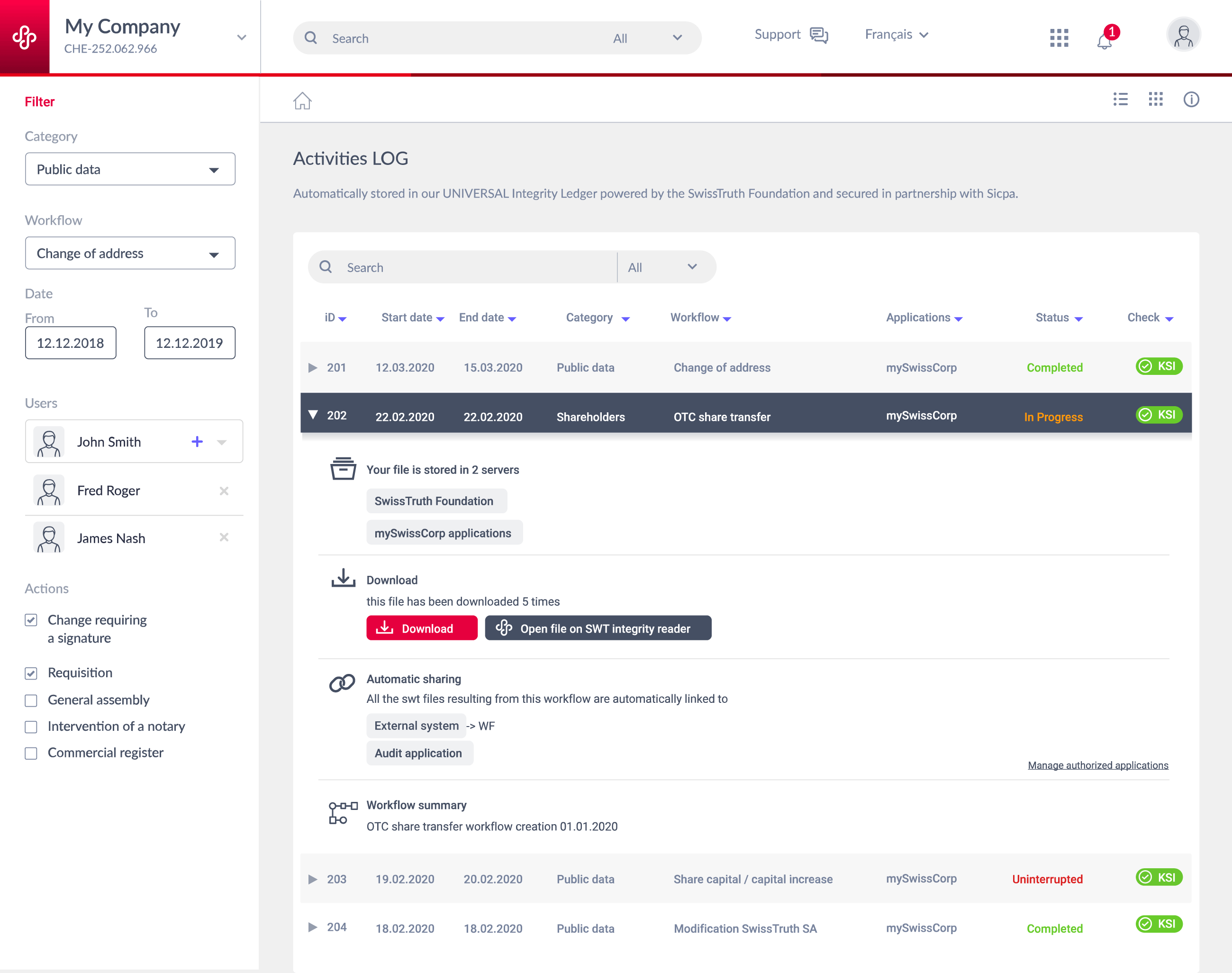Open Support chat icon
This screenshot has width=1232, height=973.
pos(819,36)
